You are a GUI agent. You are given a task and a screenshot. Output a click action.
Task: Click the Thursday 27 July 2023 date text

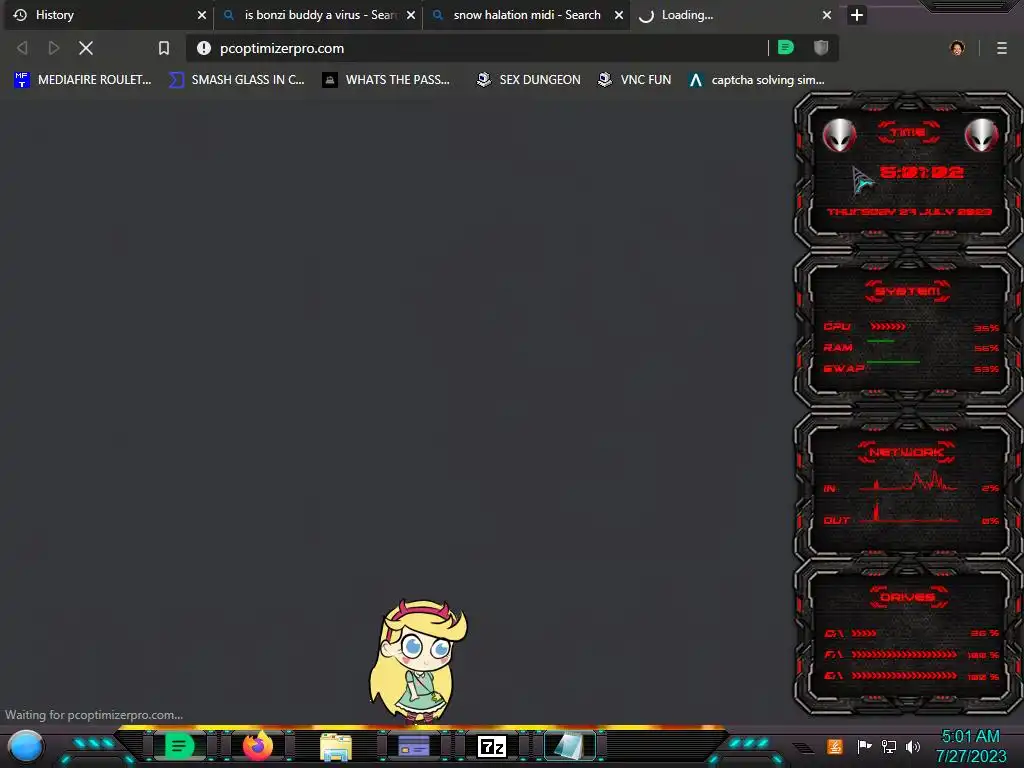point(909,212)
